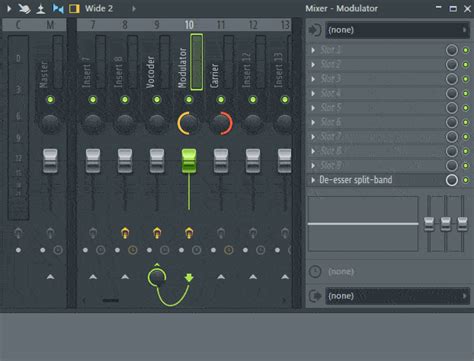
Task: Click the extra large meters icon
Action: pos(41,9)
